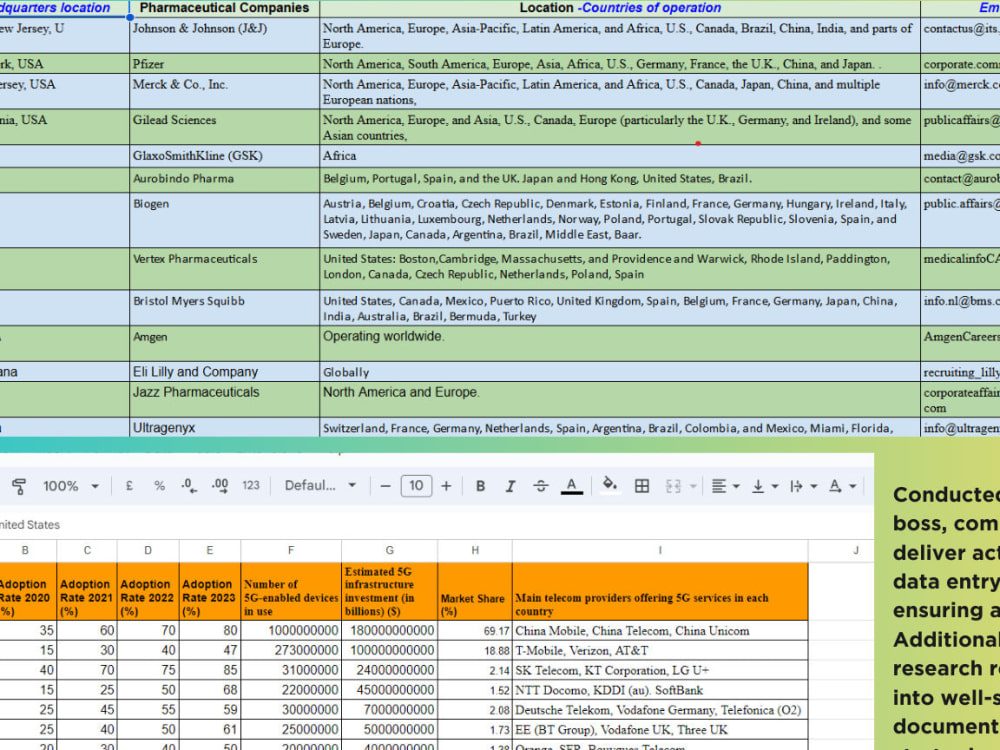The width and height of the screenshot is (1000, 750).
Task: Select the 'Ultragenyx' cell
Action: (x=224, y=428)
